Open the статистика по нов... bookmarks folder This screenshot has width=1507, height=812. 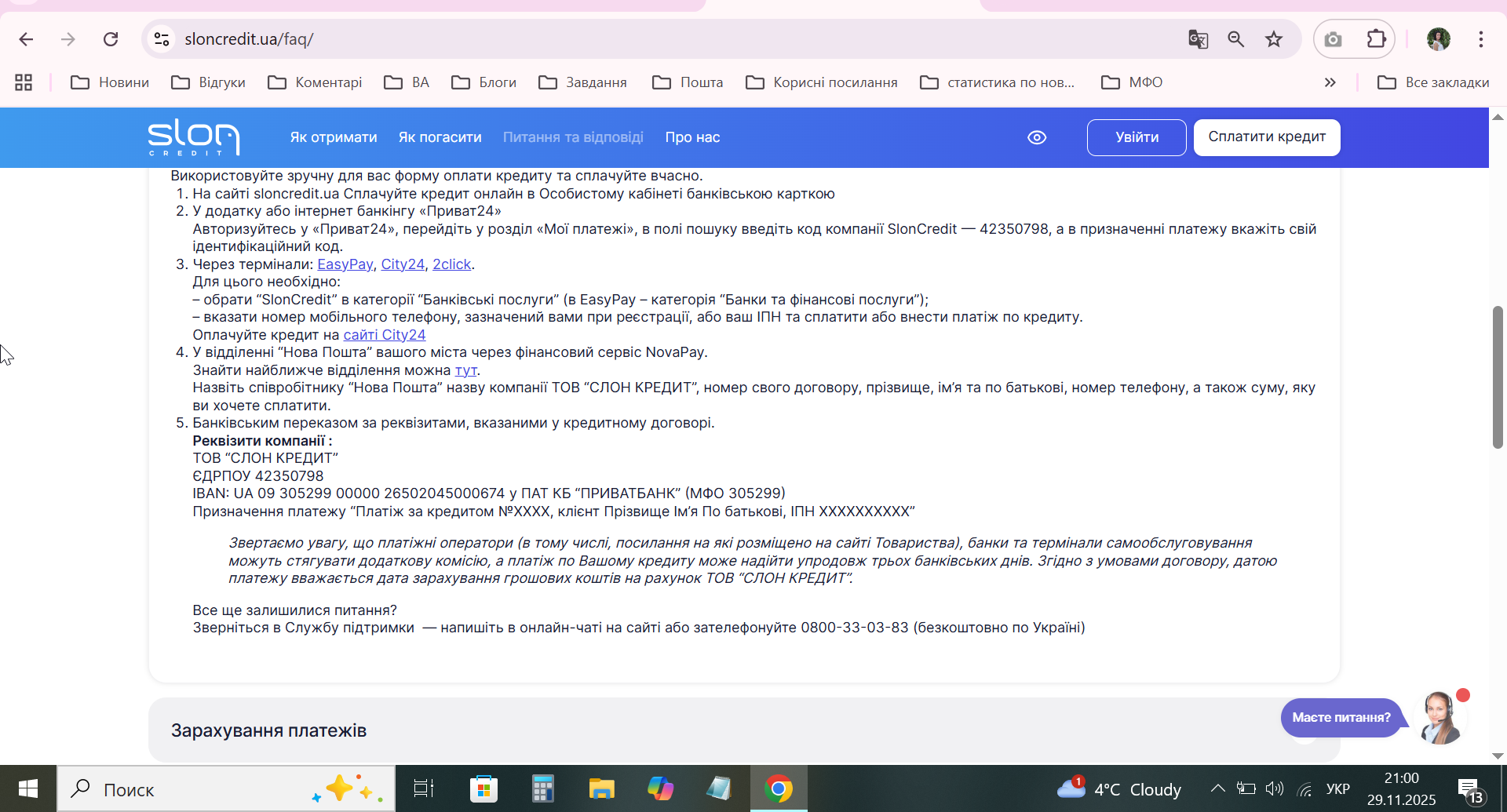(x=998, y=82)
